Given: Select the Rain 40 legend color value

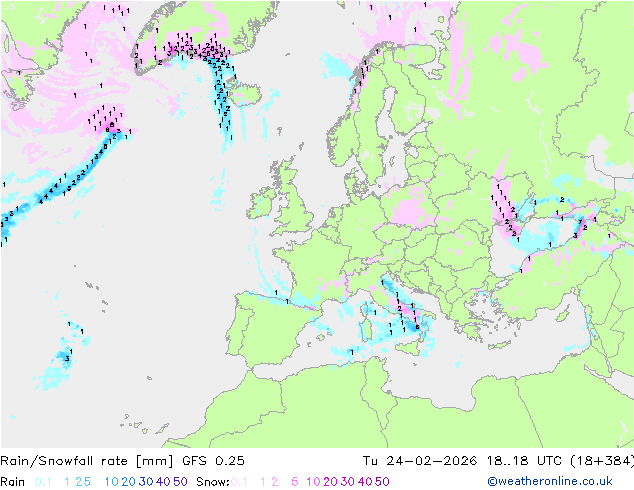Looking at the screenshot, I should click(163, 482).
